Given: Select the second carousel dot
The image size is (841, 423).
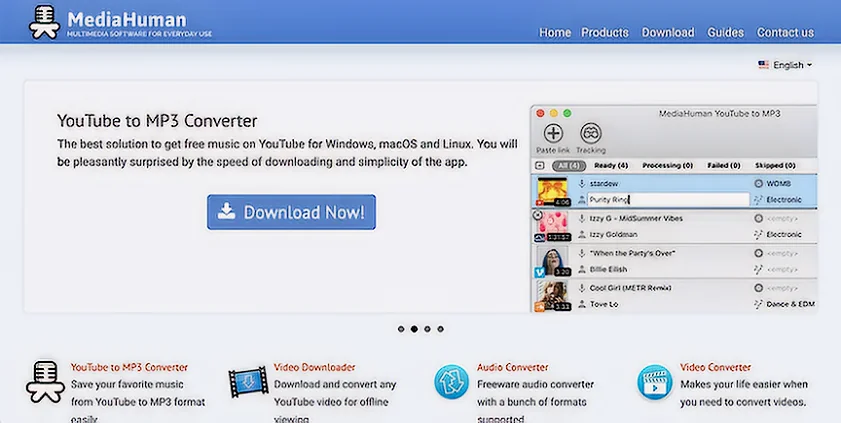Looking at the screenshot, I should click(414, 329).
